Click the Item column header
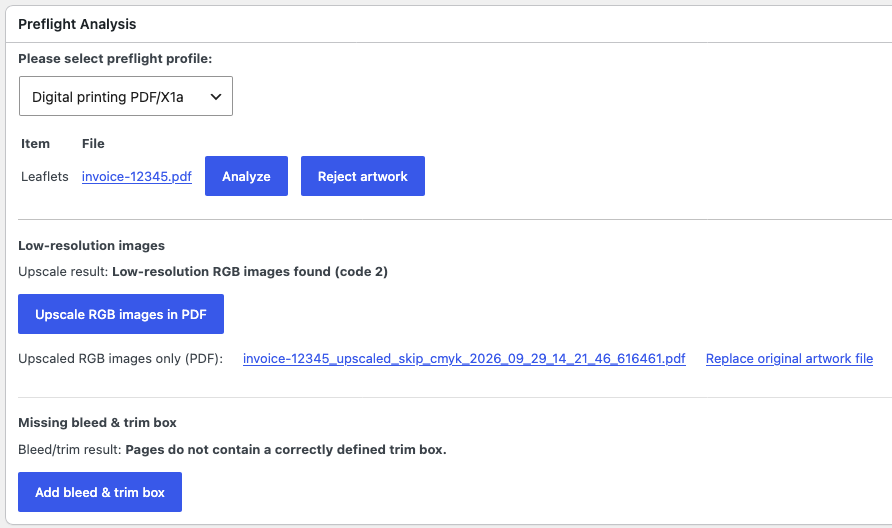 (35, 143)
